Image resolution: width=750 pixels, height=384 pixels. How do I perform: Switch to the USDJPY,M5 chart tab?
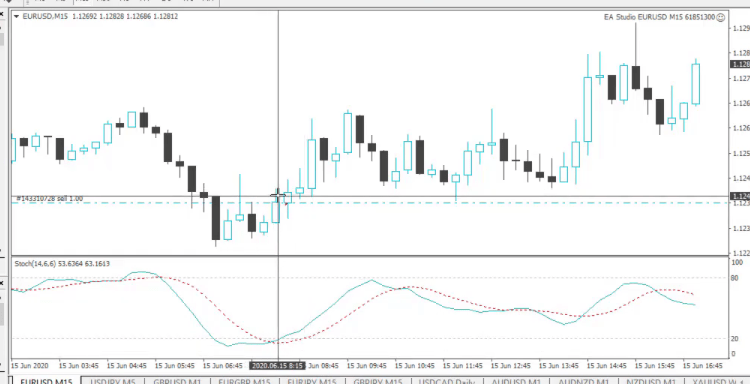(x=113, y=382)
